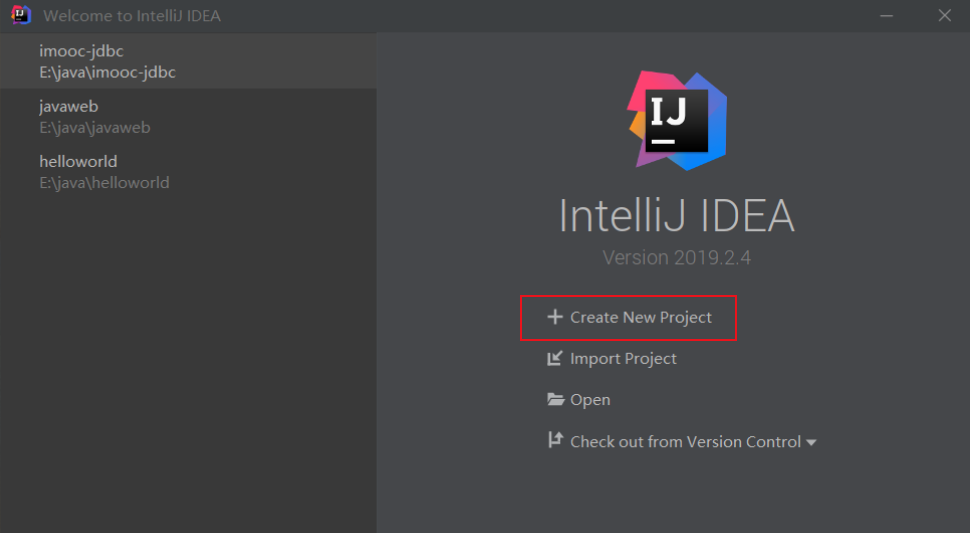Image resolution: width=970 pixels, height=533 pixels.
Task: Click the Import Project arrow icon
Action: click(x=555, y=359)
